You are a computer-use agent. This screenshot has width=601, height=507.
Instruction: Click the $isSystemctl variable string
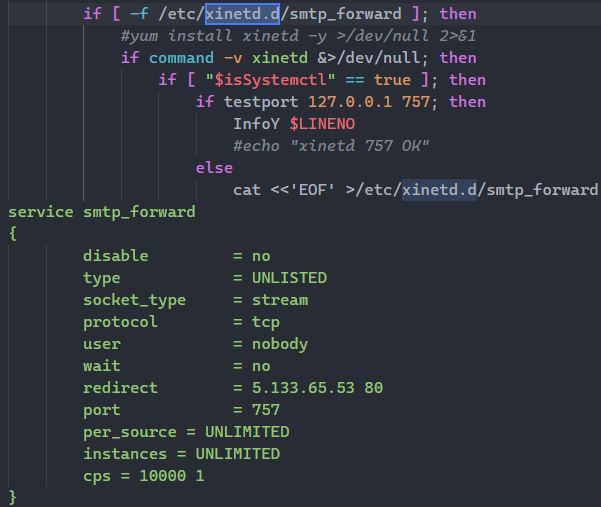click(270, 80)
